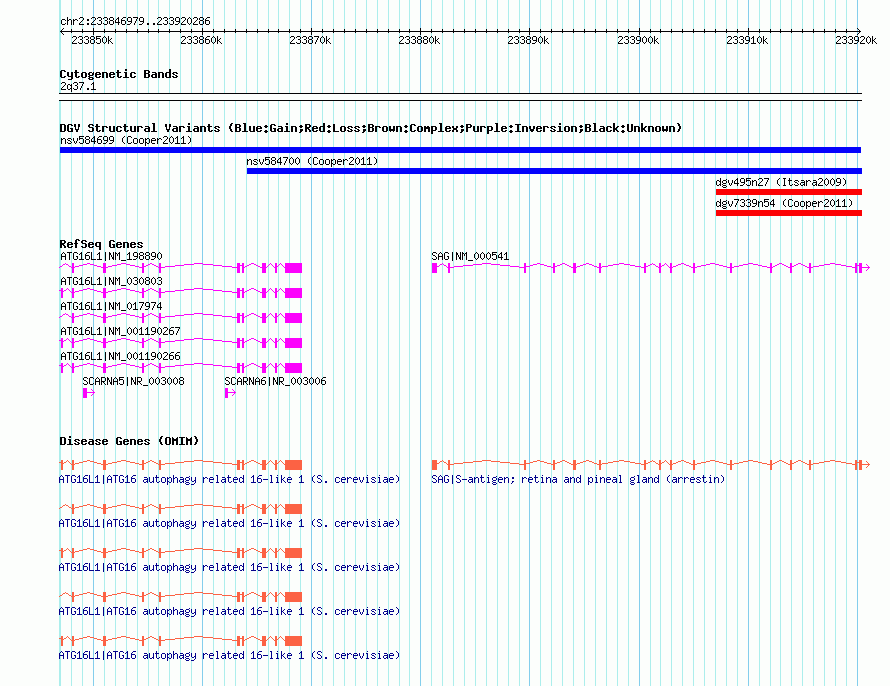Select the ATG16L1|NM_030803 gene glyph

click(x=180, y=293)
